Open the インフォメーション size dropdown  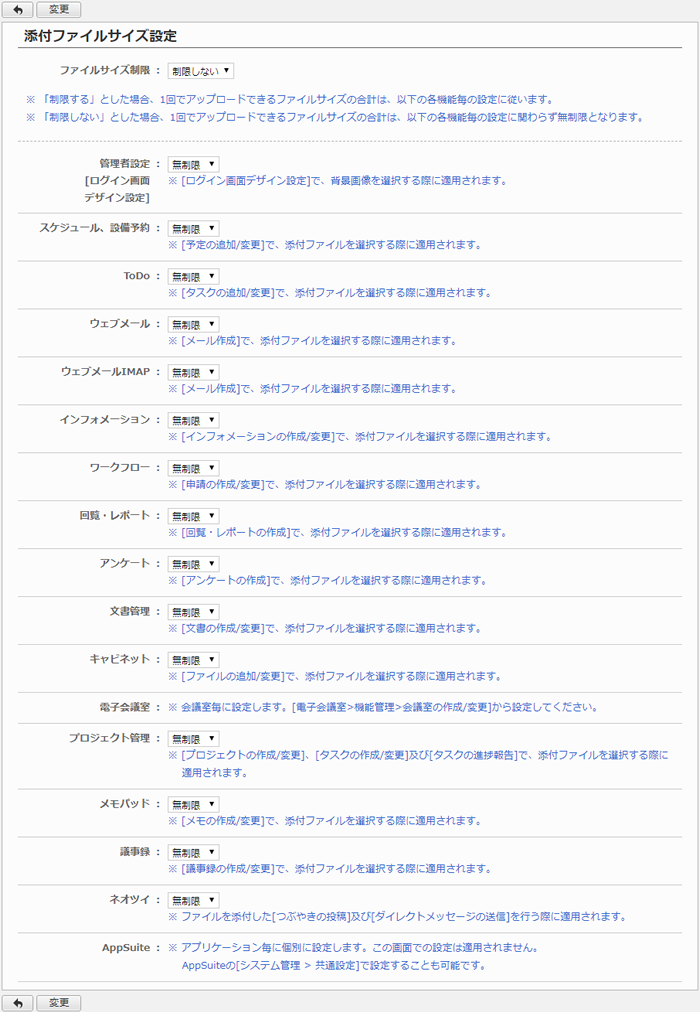[193, 421]
